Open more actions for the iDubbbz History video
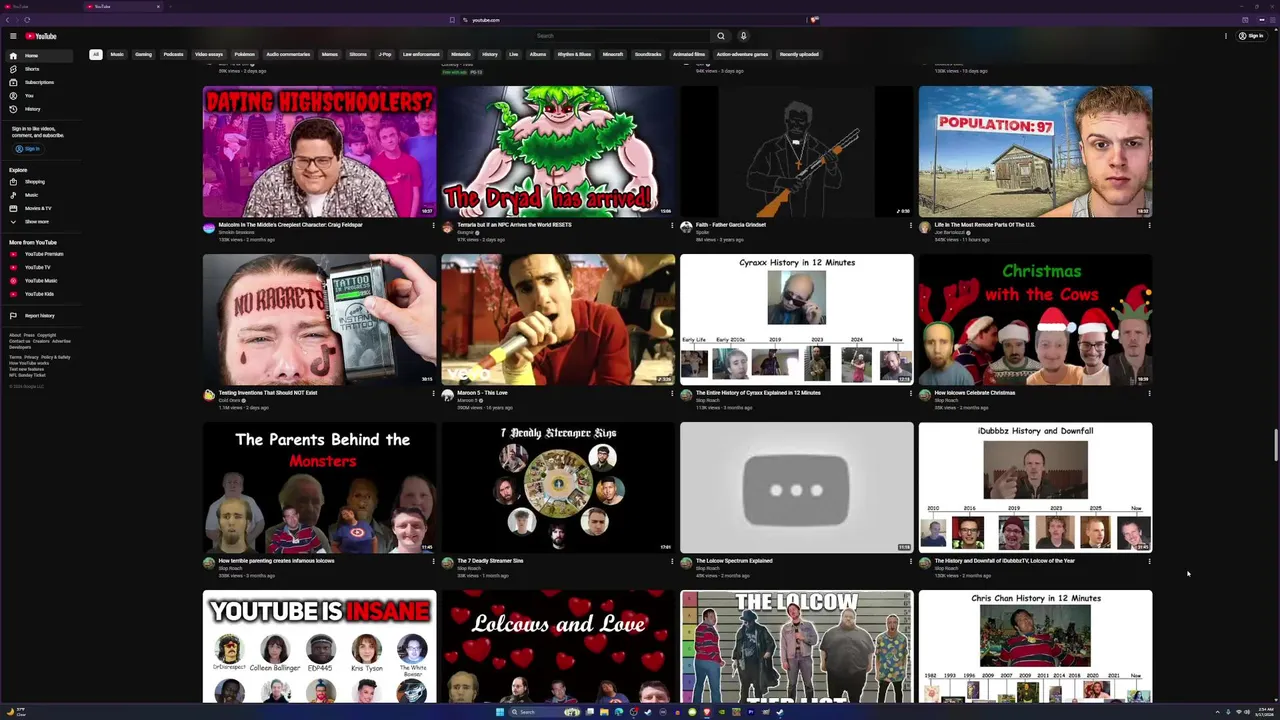This screenshot has height=720, width=1280. pos(1149,562)
